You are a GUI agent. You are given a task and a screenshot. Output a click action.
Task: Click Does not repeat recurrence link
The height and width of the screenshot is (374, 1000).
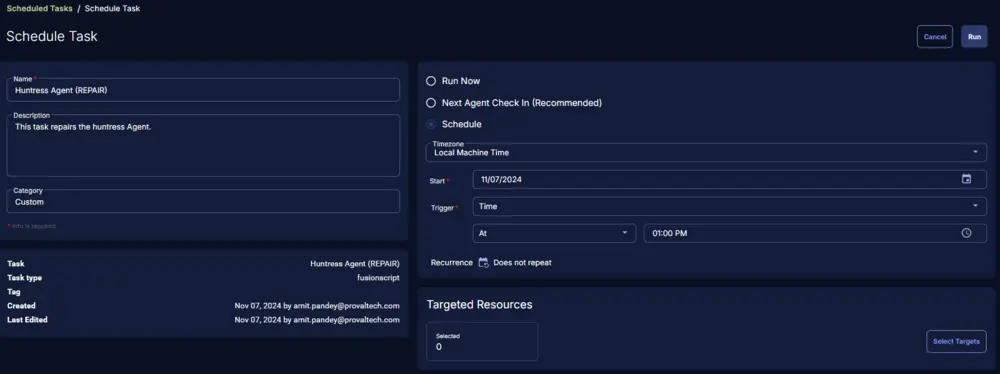(522, 262)
